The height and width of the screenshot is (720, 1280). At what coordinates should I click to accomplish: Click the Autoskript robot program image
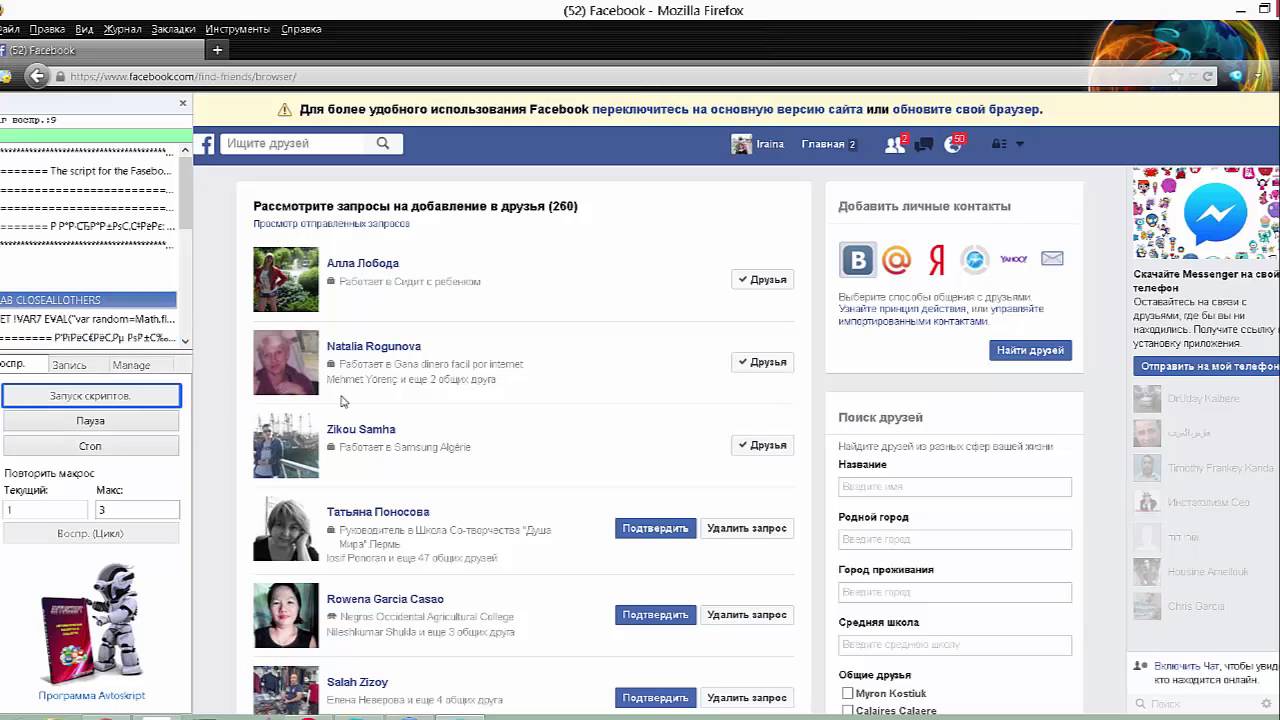click(92, 622)
